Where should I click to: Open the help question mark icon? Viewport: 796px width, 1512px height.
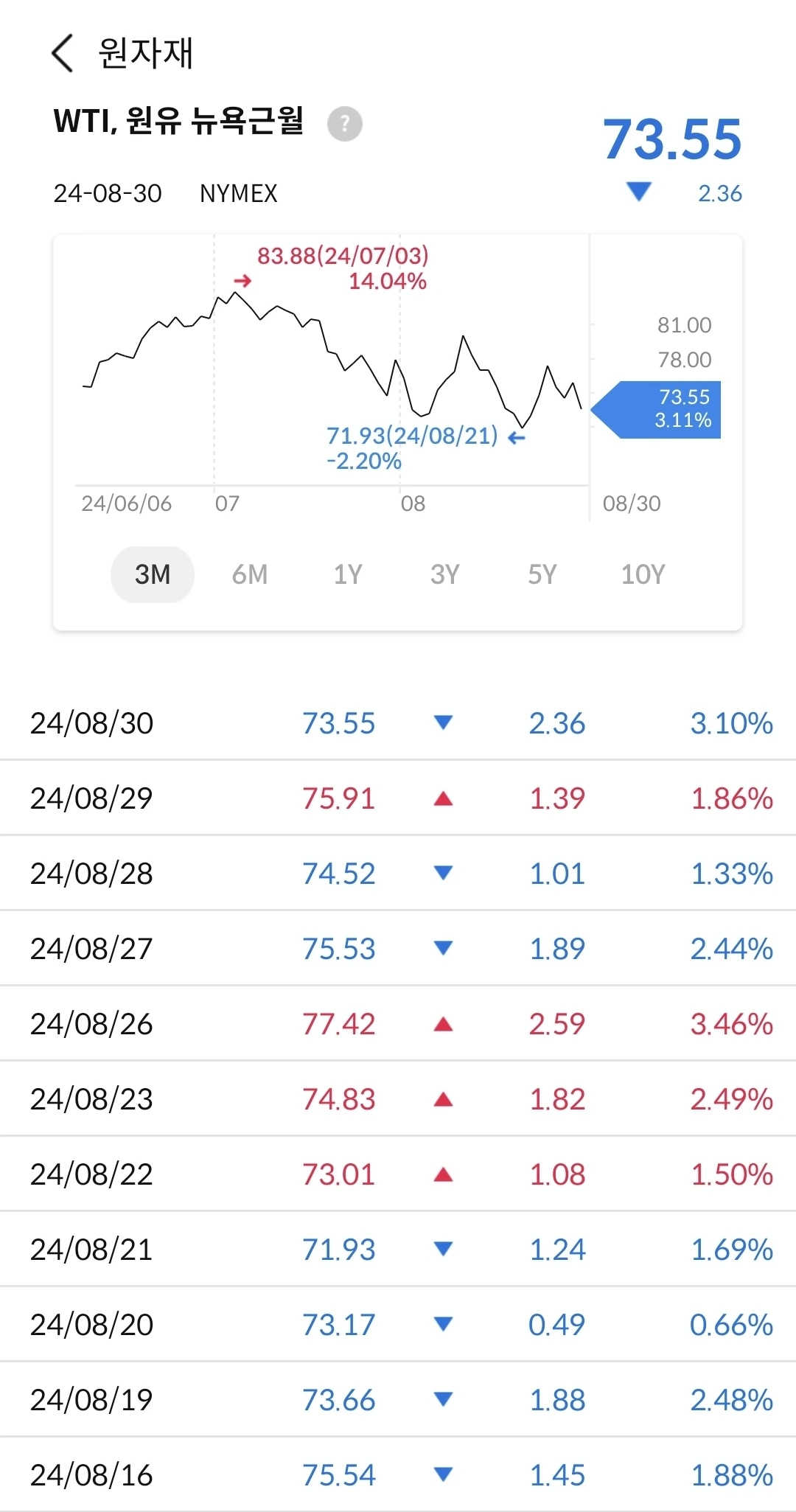344,123
